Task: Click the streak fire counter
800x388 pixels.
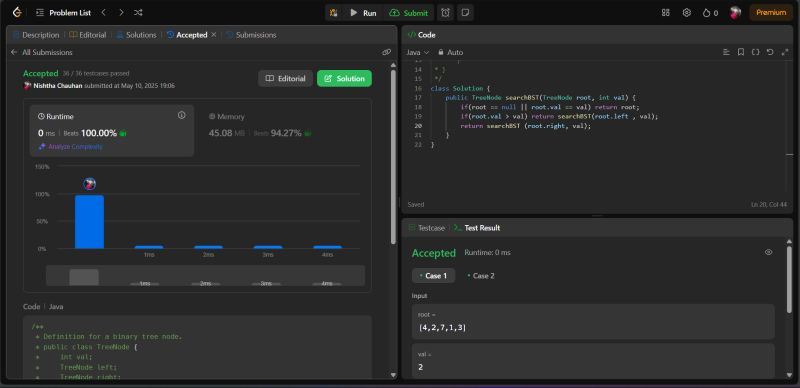Action: click(710, 13)
